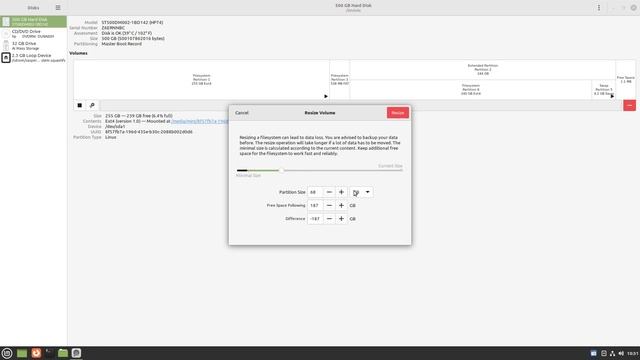Click the Partition Size value field
The image size is (640, 360).
[x=316, y=192]
